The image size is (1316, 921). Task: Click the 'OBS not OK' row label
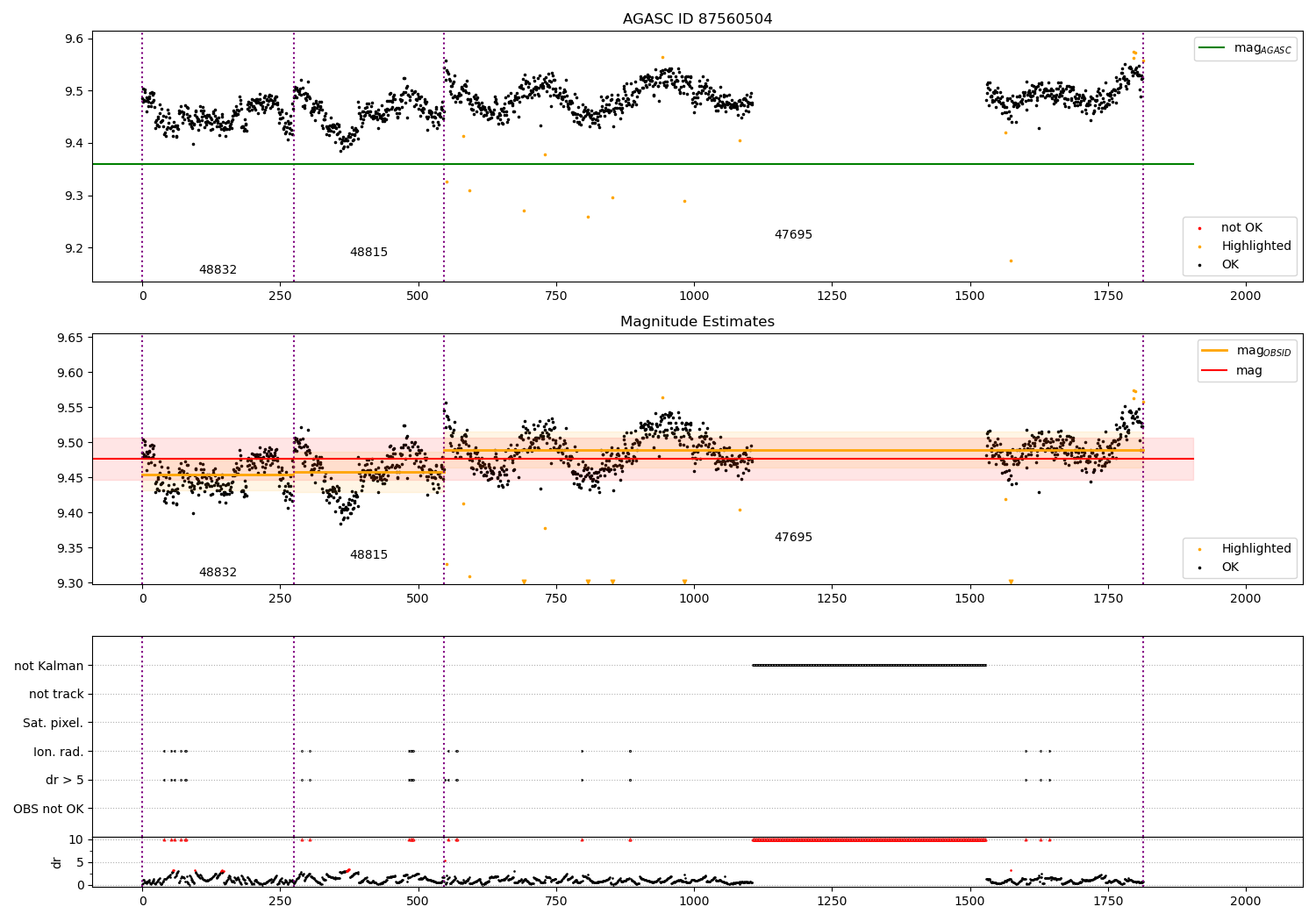point(49,809)
